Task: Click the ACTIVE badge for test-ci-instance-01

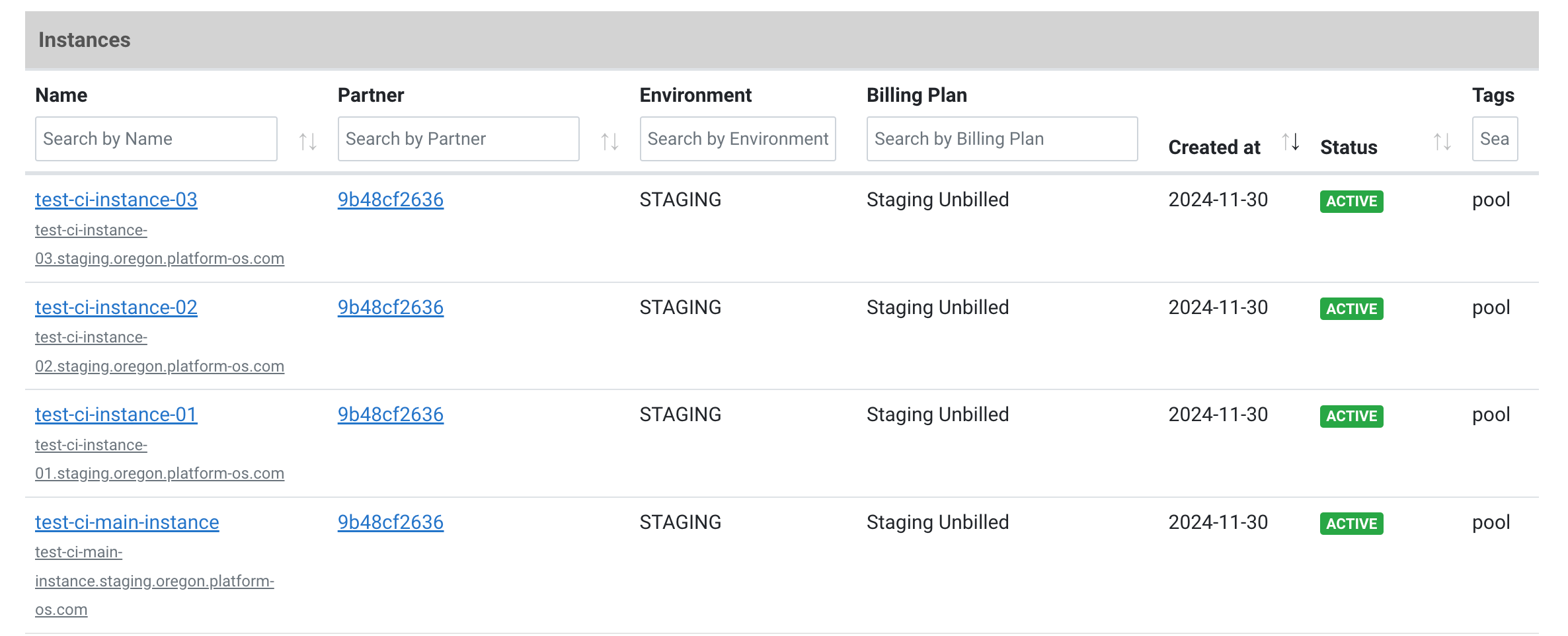Action: click(x=1351, y=416)
